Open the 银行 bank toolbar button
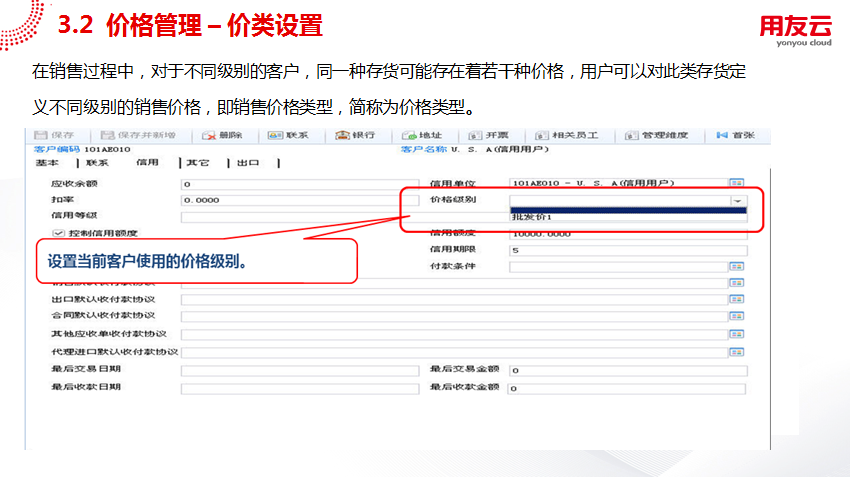Screen dimensions: 850x477 [355, 135]
